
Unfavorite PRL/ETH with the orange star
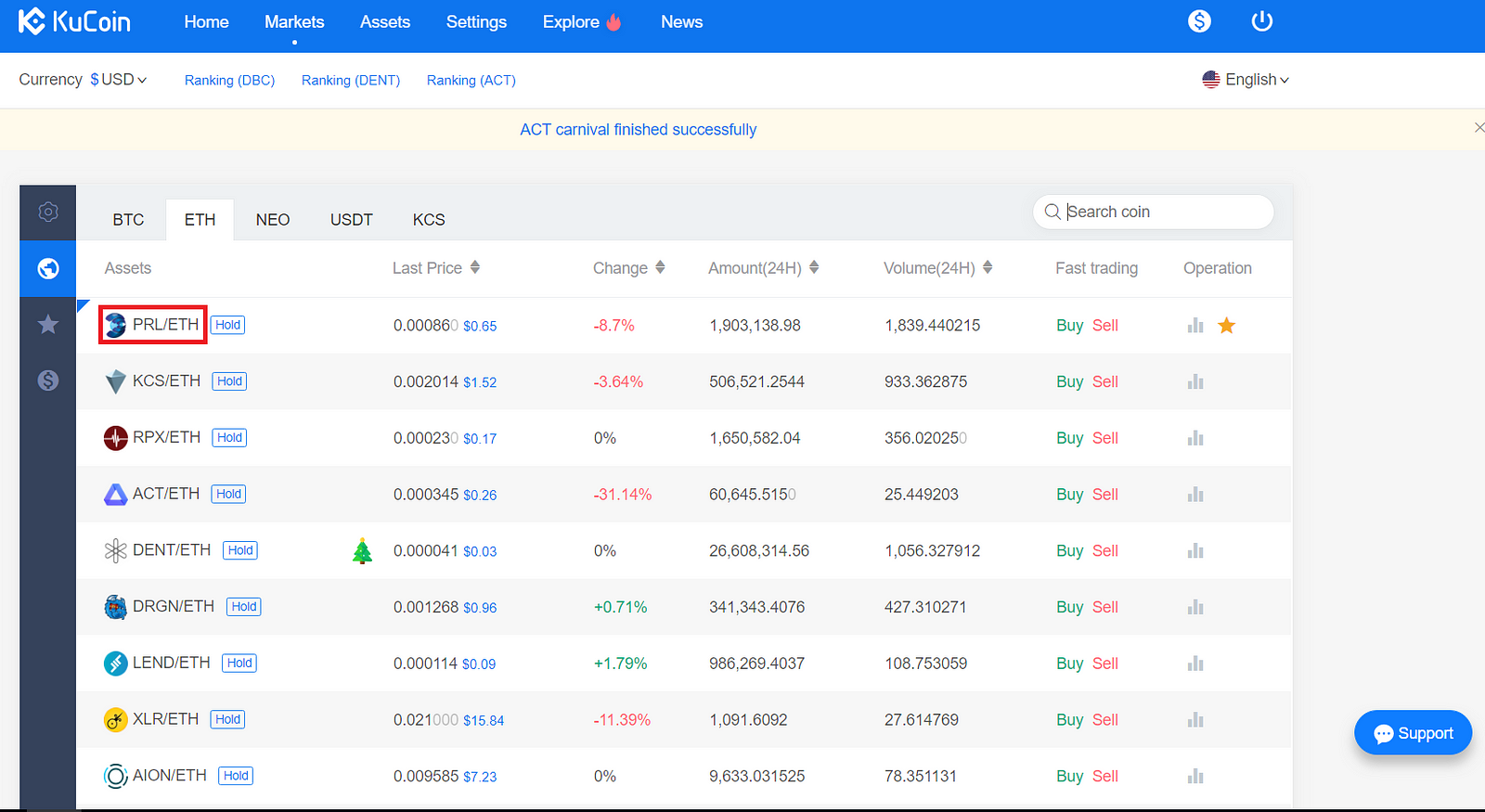tap(1226, 325)
